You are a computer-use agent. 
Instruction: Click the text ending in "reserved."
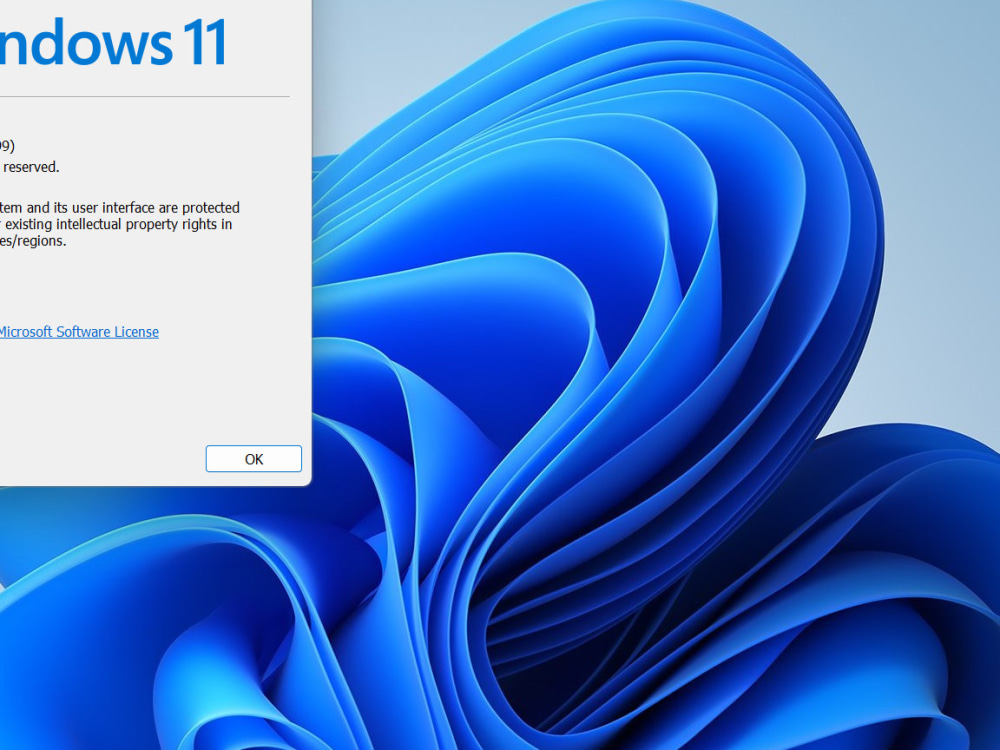click(30, 166)
